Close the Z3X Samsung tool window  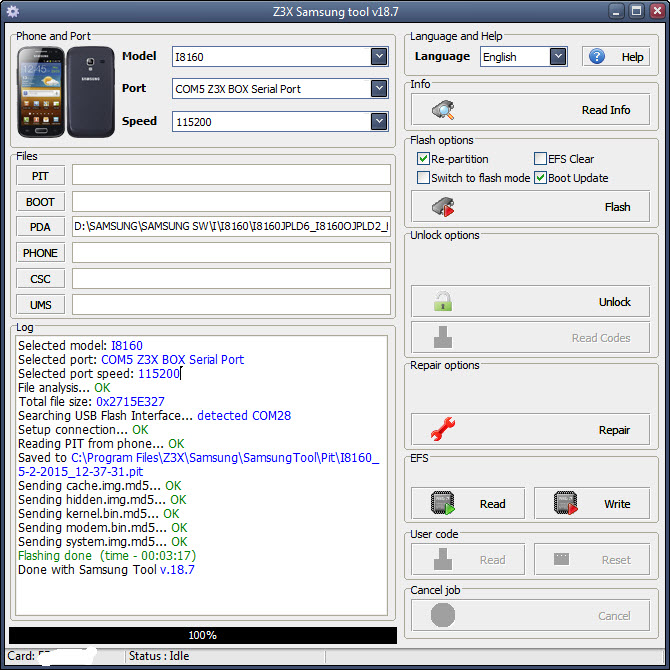[657, 11]
